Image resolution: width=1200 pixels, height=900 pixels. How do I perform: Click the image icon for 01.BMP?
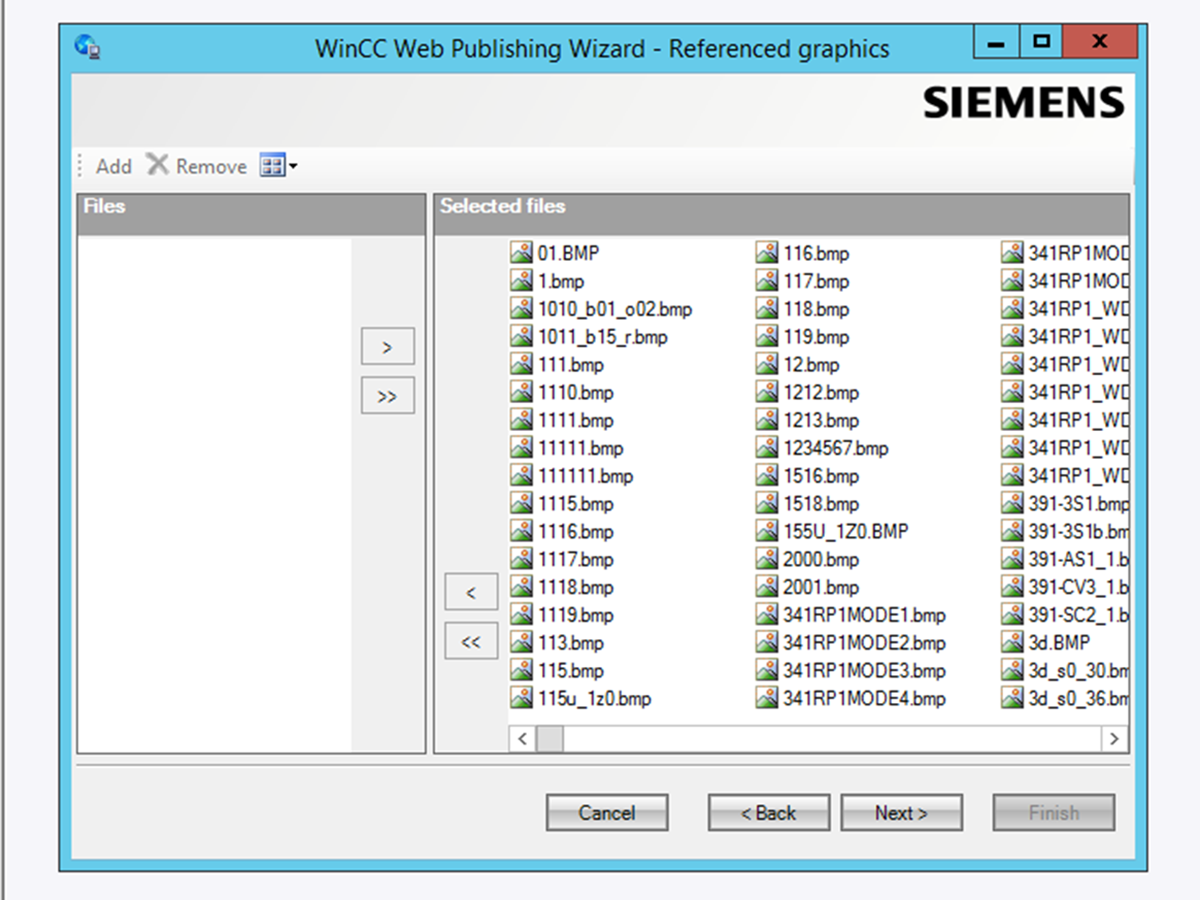pos(521,254)
